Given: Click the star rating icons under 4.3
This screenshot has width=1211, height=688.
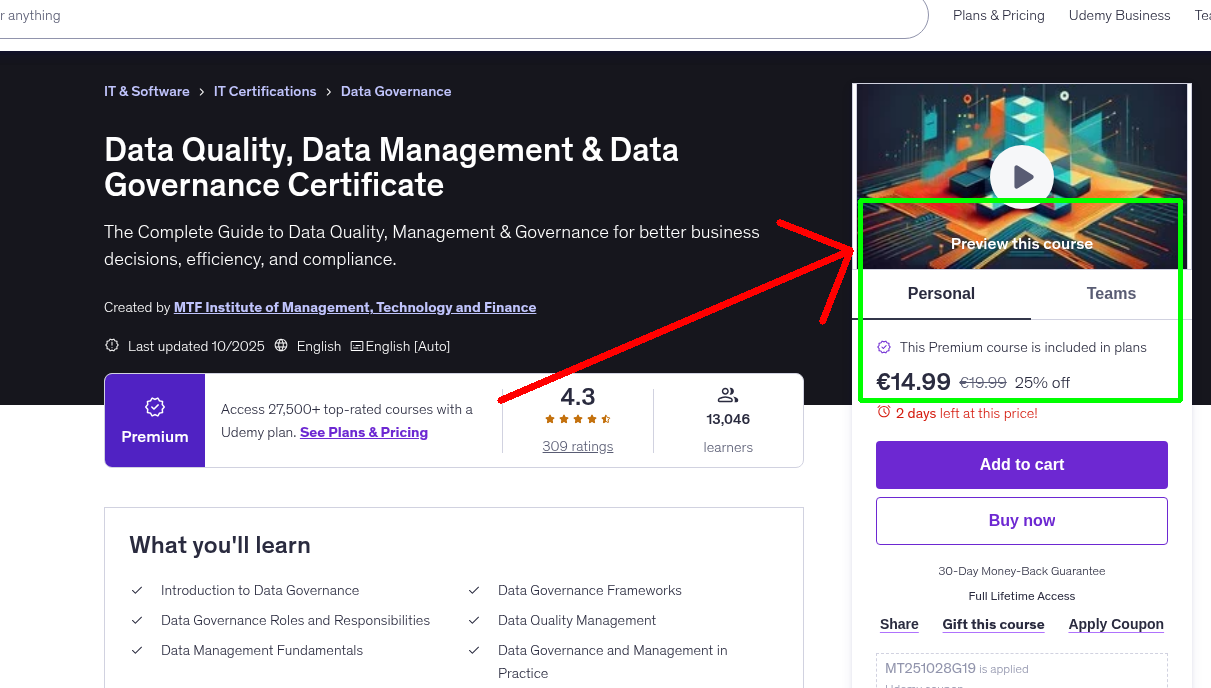Looking at the screenshot, I should 577,420.
